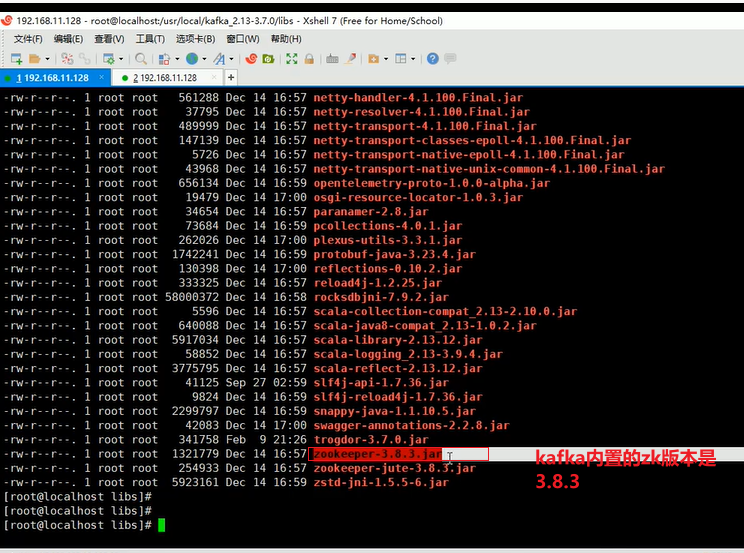
Task: Close session tab 2
Action: [x=214, y=77]
